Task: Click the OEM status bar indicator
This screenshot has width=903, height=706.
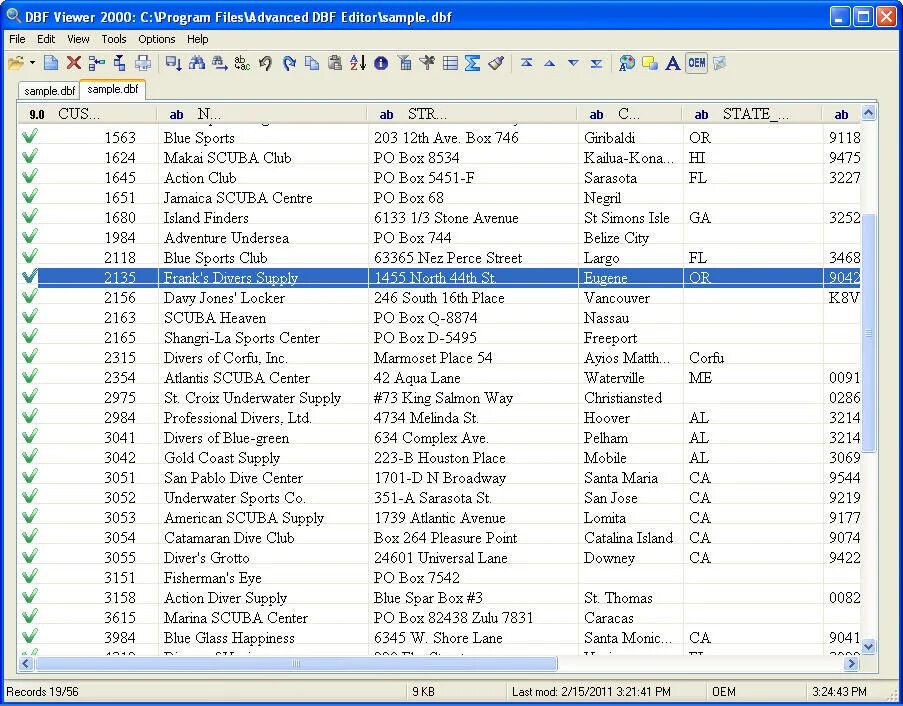Action: (723, 692)
